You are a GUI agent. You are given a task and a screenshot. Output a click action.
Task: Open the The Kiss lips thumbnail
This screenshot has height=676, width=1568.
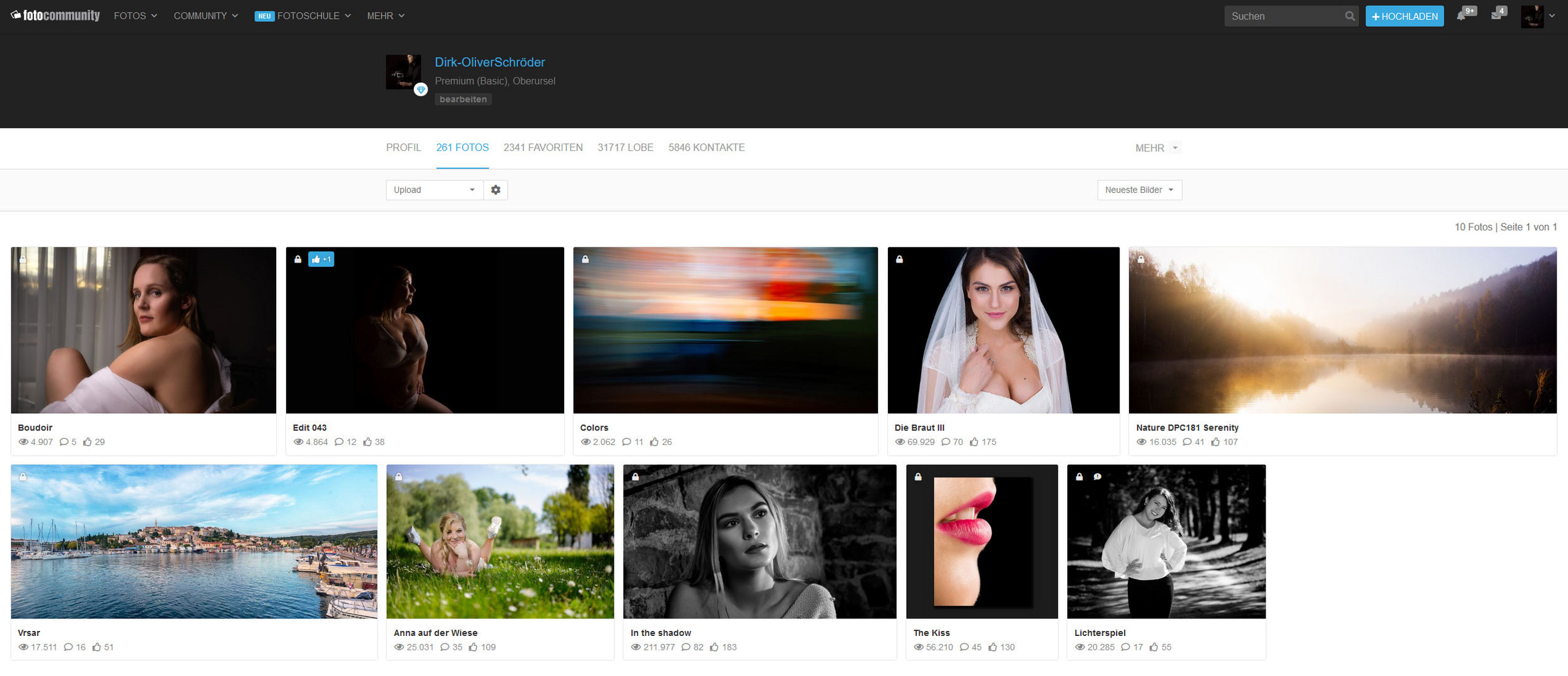tap(982, 541)
